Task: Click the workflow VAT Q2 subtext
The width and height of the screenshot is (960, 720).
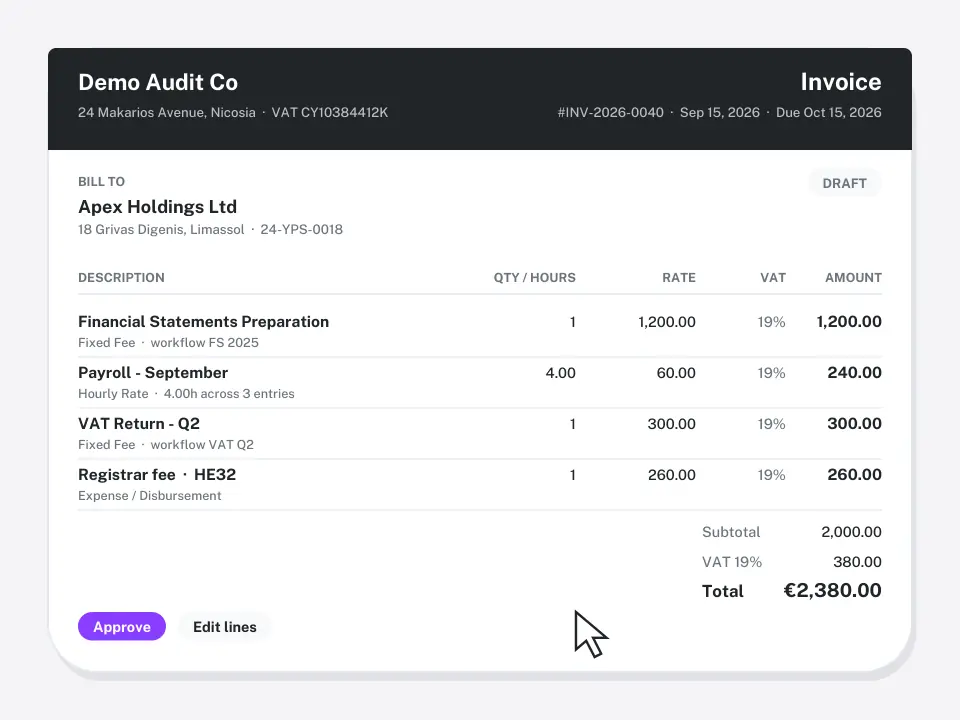Action: tap(202, 444)
